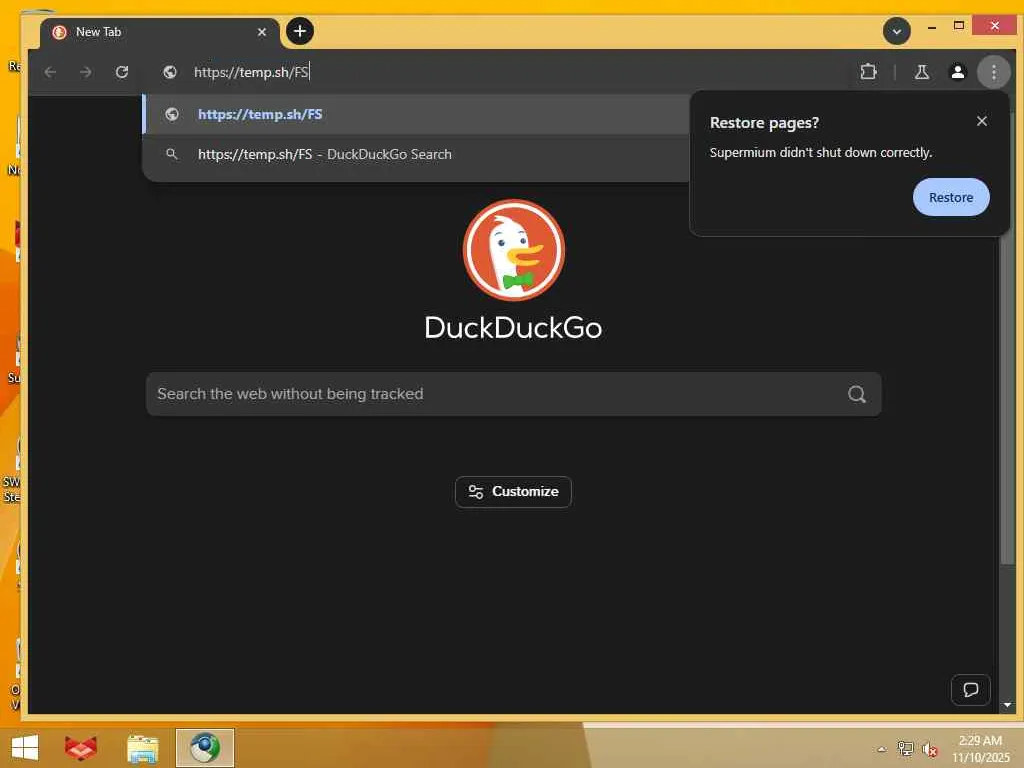Click 'Supermium didn't shut down correctly.' text
The height and width of the screenshot is (768, 1024).
point(821,152)
